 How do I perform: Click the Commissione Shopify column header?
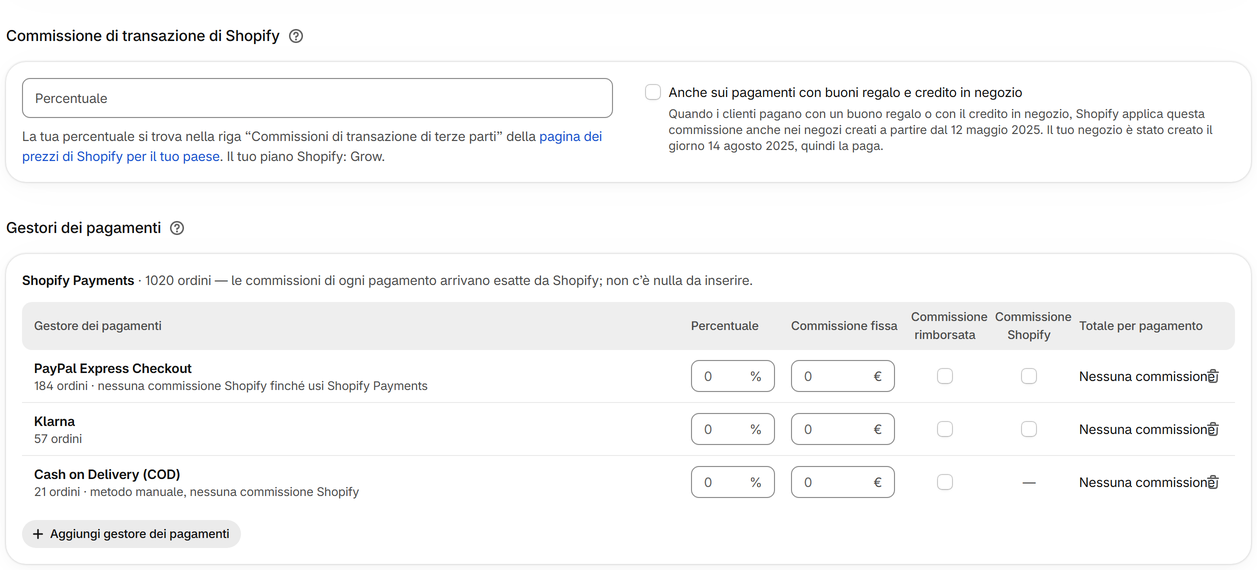pos(1033,326)
